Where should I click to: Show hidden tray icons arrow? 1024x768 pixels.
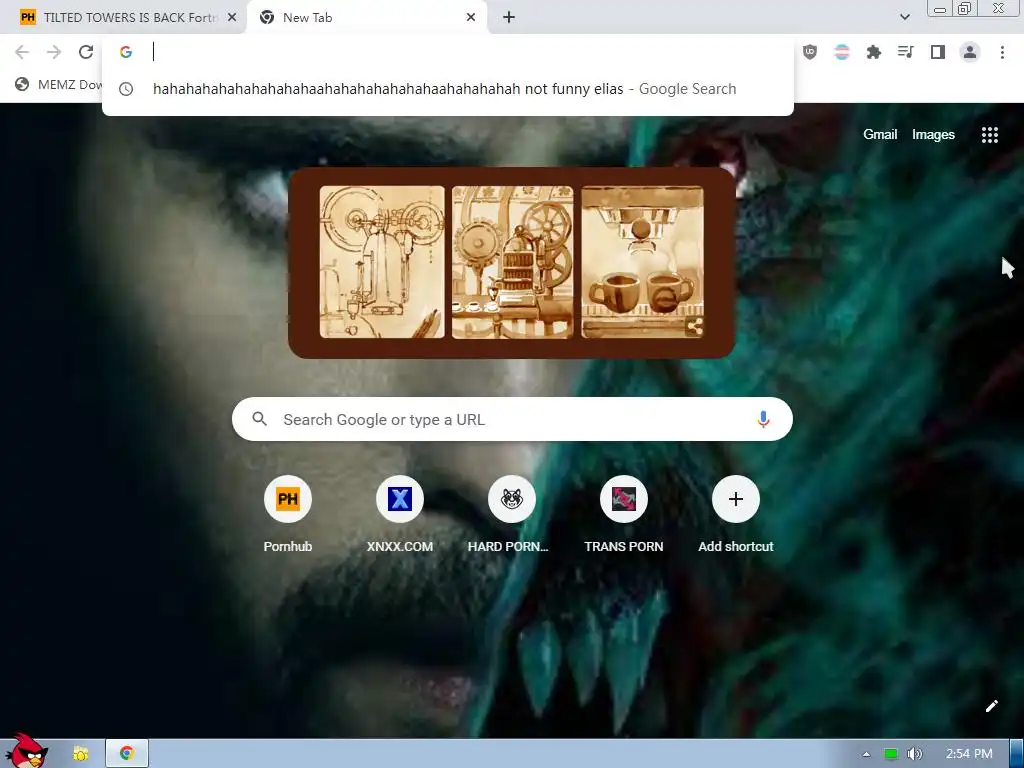(867, 754)
